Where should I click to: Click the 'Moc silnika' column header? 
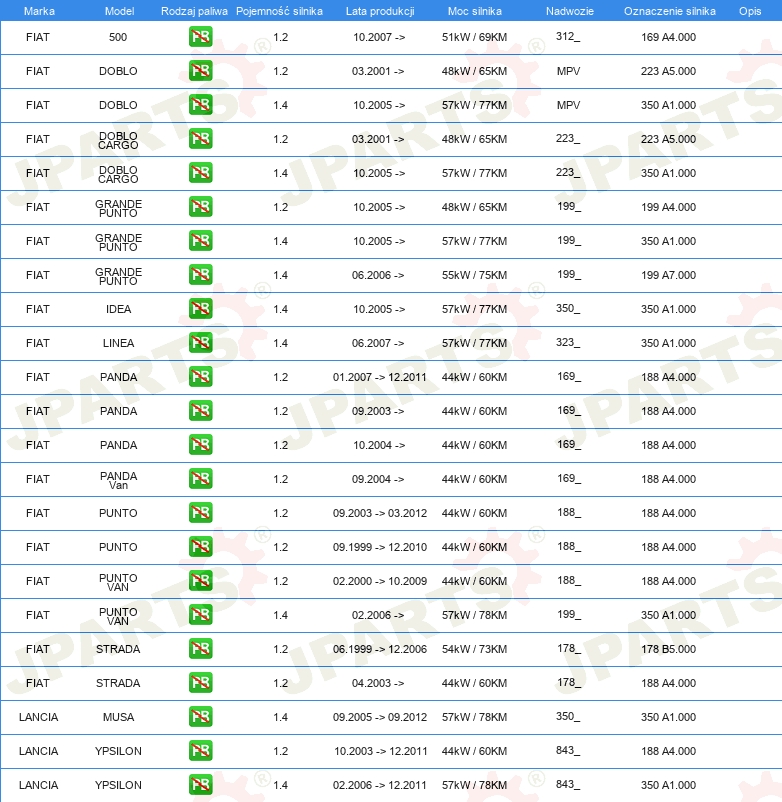coord(475,11)
